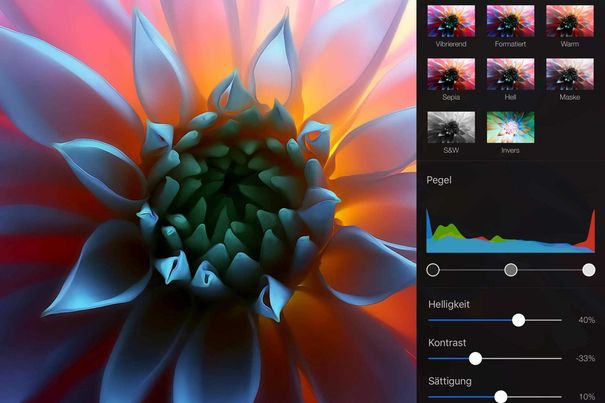Click the Kontrast slider knob
605x403 pixels.
475,359
